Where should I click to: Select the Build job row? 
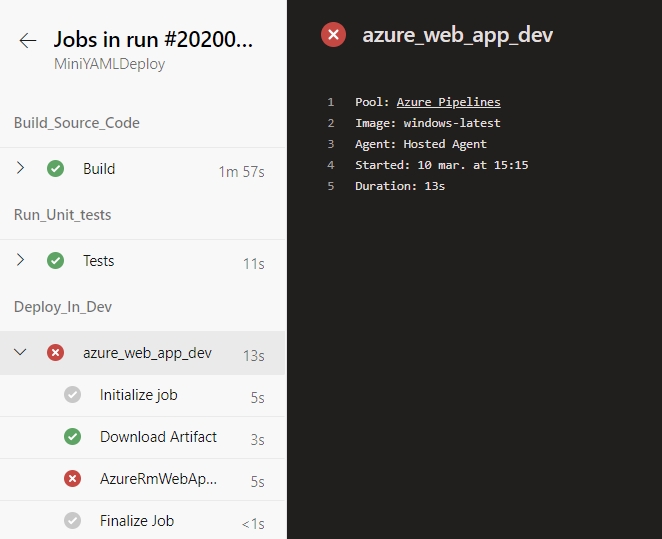(x=143, y=169)
